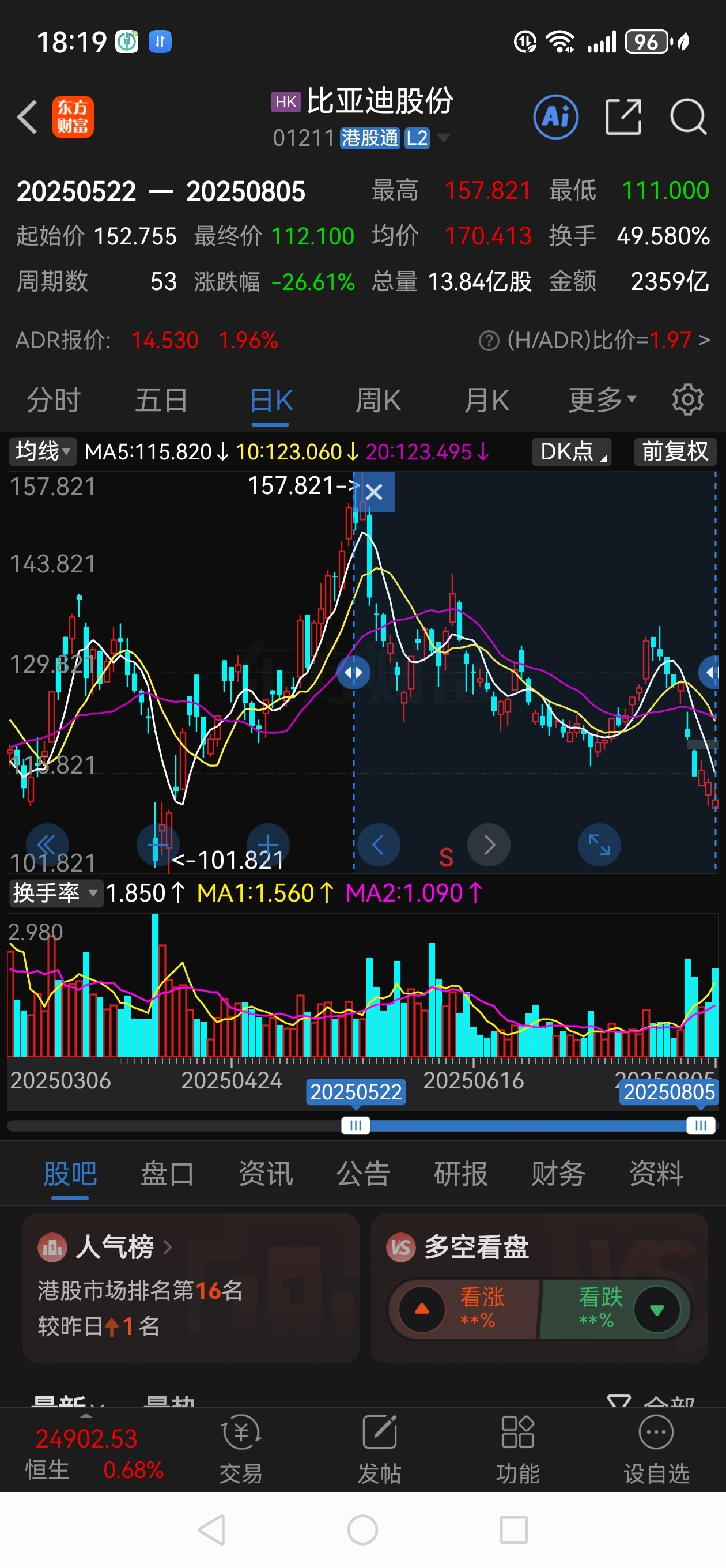
Task: Vote 看跌 bearish button
Action: pos(615,1309)
